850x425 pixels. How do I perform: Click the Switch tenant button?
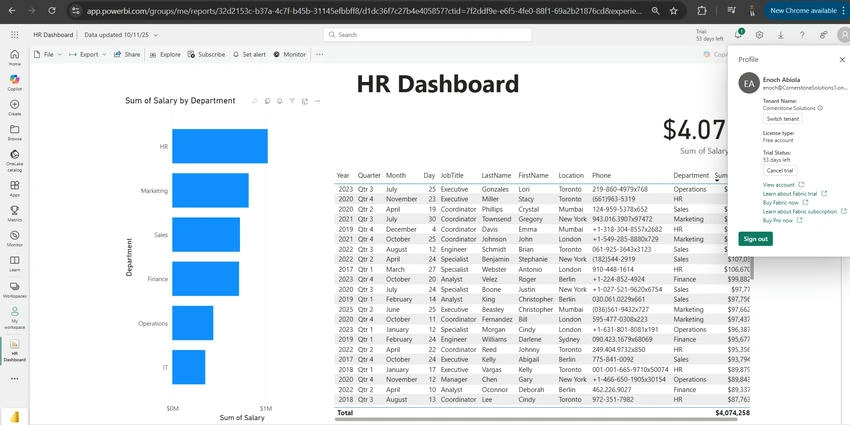(783, 119)
